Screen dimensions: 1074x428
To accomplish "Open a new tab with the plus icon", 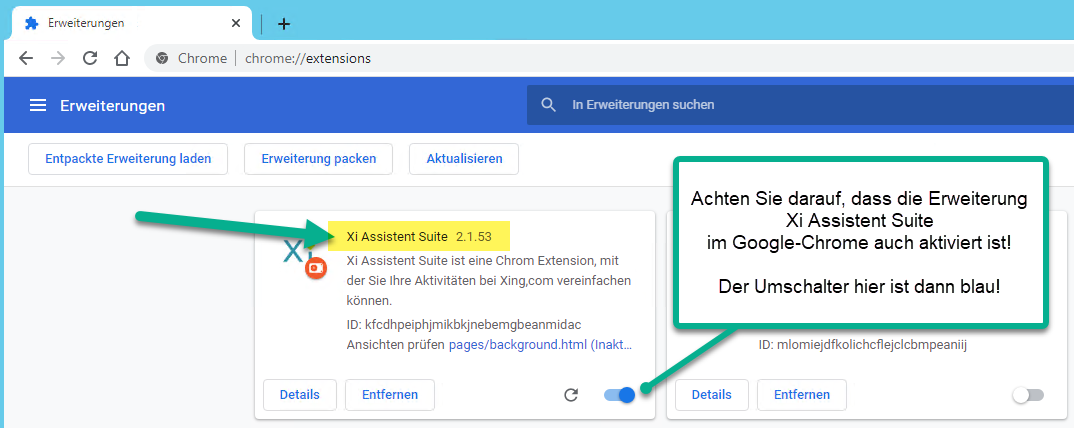I will 284,24.
